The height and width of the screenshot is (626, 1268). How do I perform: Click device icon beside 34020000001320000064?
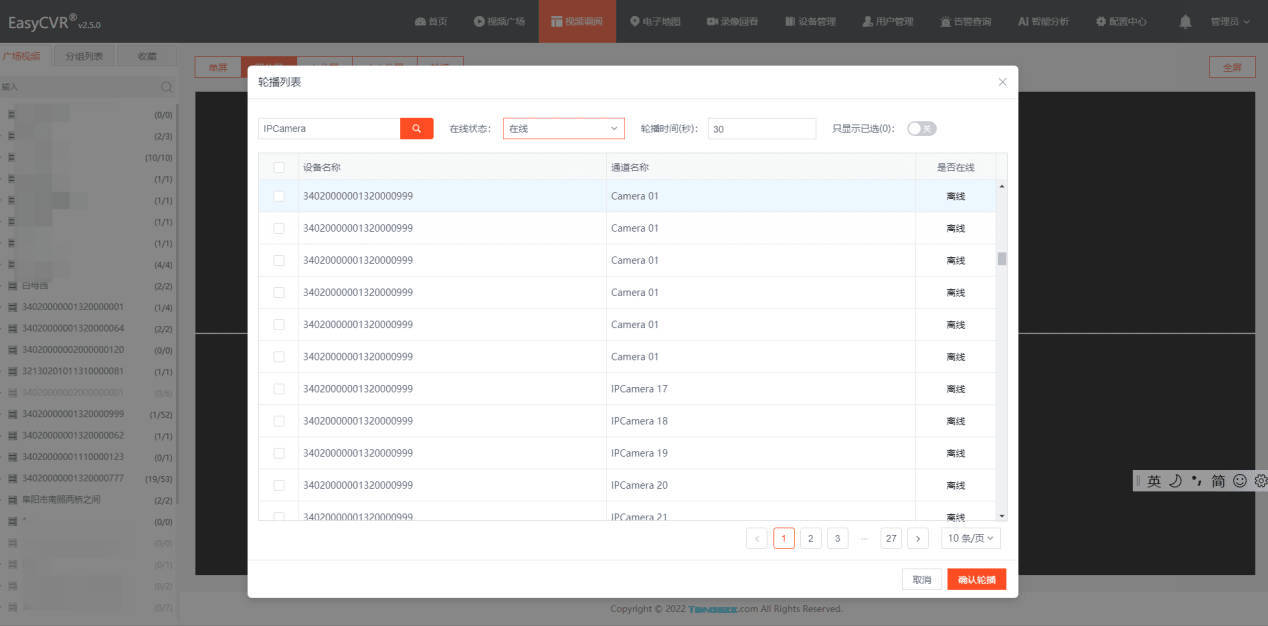click(12, 328)
